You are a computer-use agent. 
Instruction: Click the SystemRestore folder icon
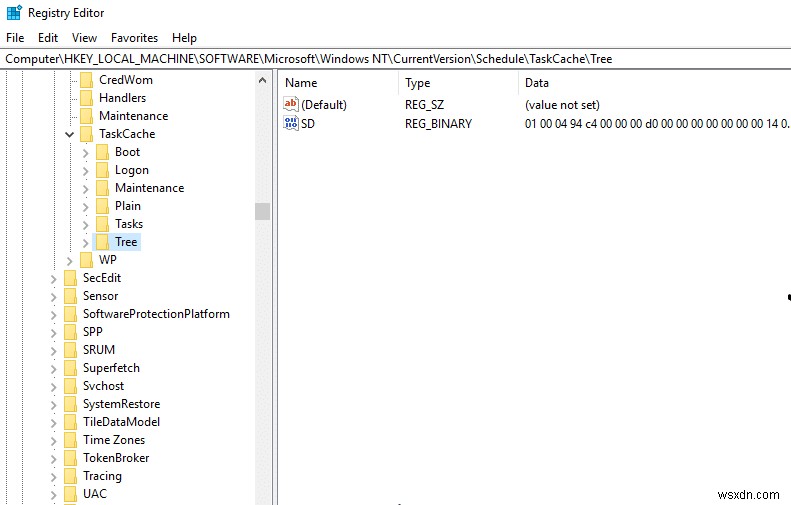71,404
